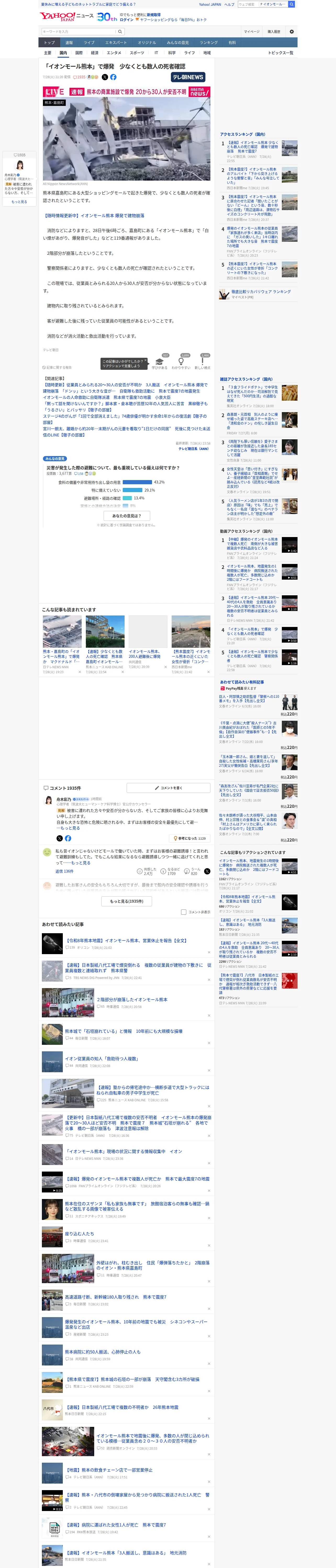The image size is (336, 1568).
Task: Open the ナイオンモール search suggestion dropdown
Action: click(273, 4)
